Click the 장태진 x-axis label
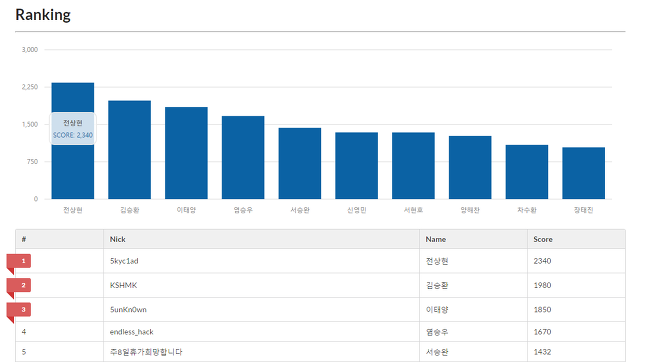This screenshot has width=650, height=362. pos(584,210)
